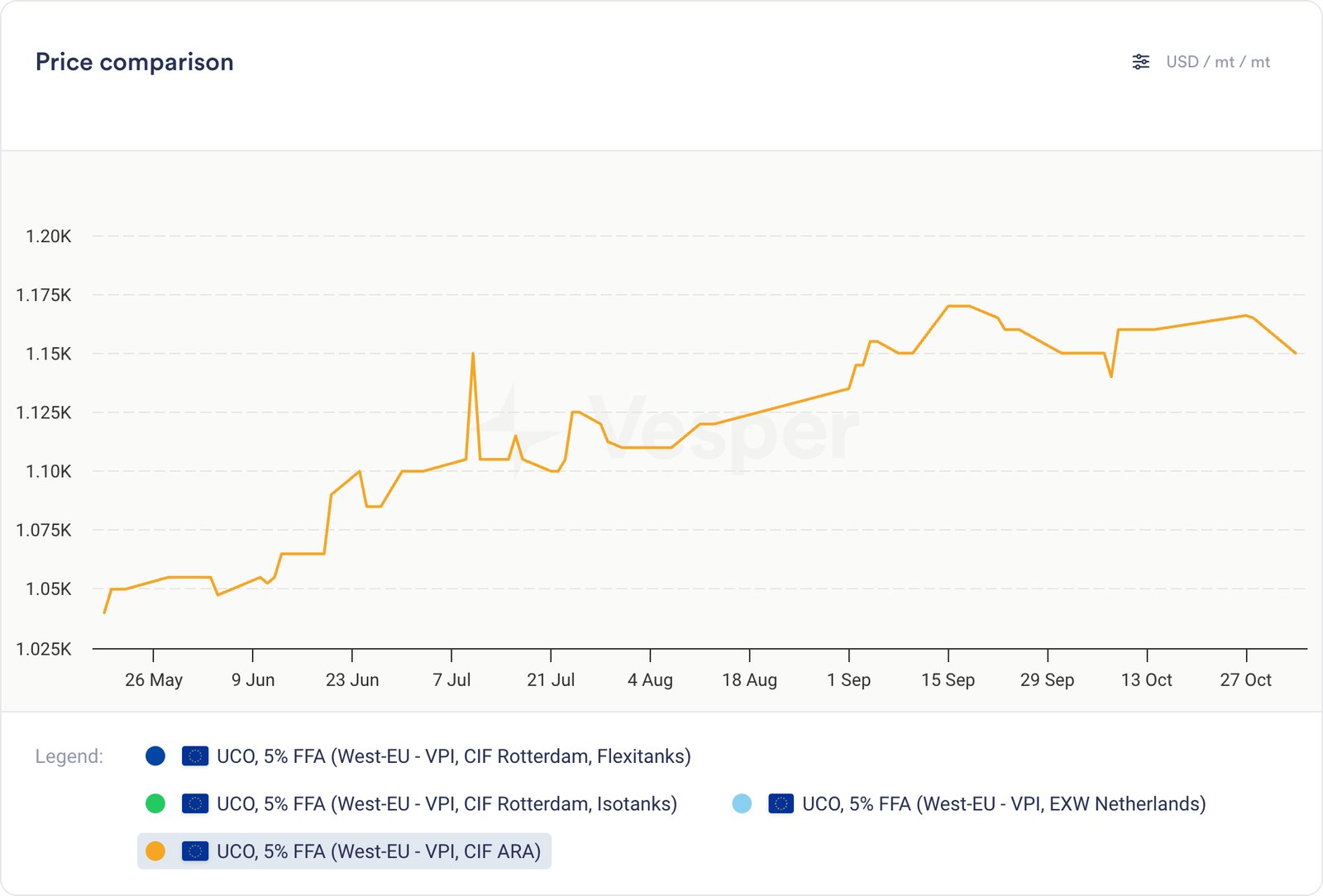The image size is (1323, 896).
Task: Click the final data point on orange line
Action: coord(1295,353)
